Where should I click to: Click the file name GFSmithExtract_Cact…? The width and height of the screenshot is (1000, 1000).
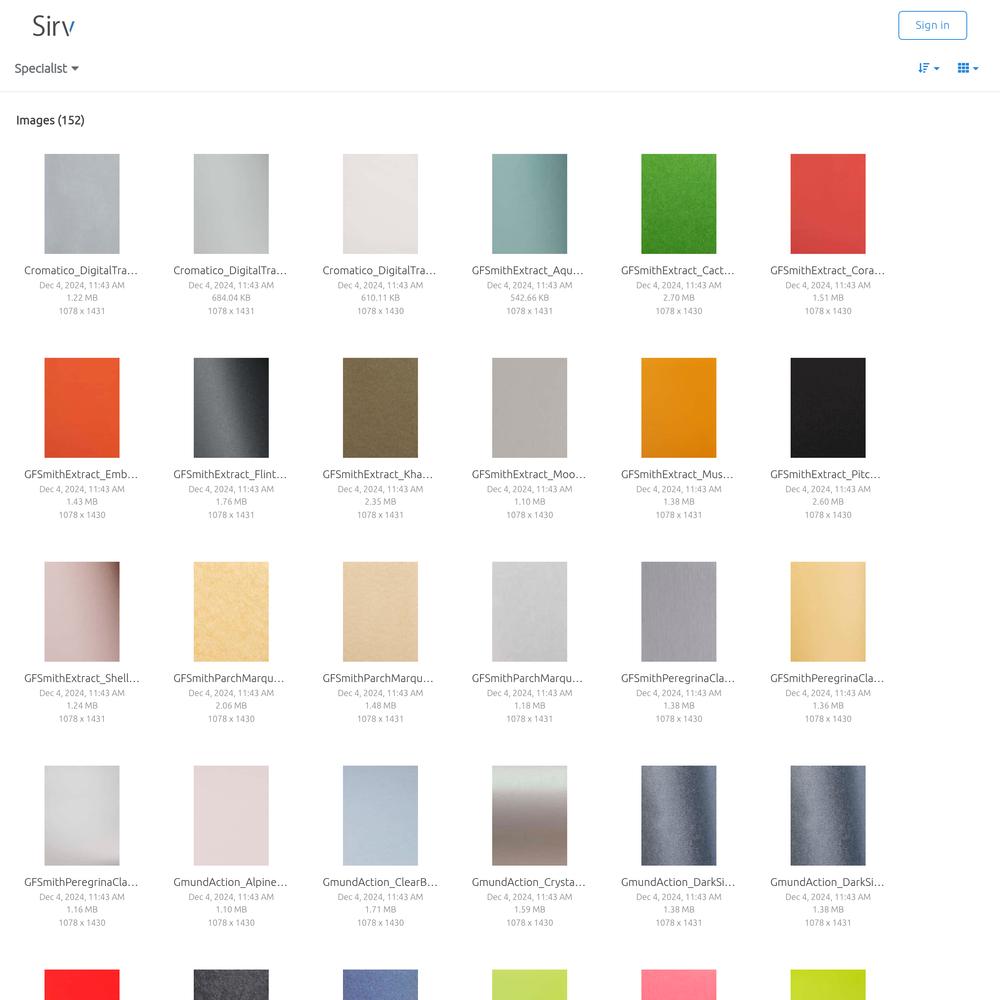pos(678,270)
